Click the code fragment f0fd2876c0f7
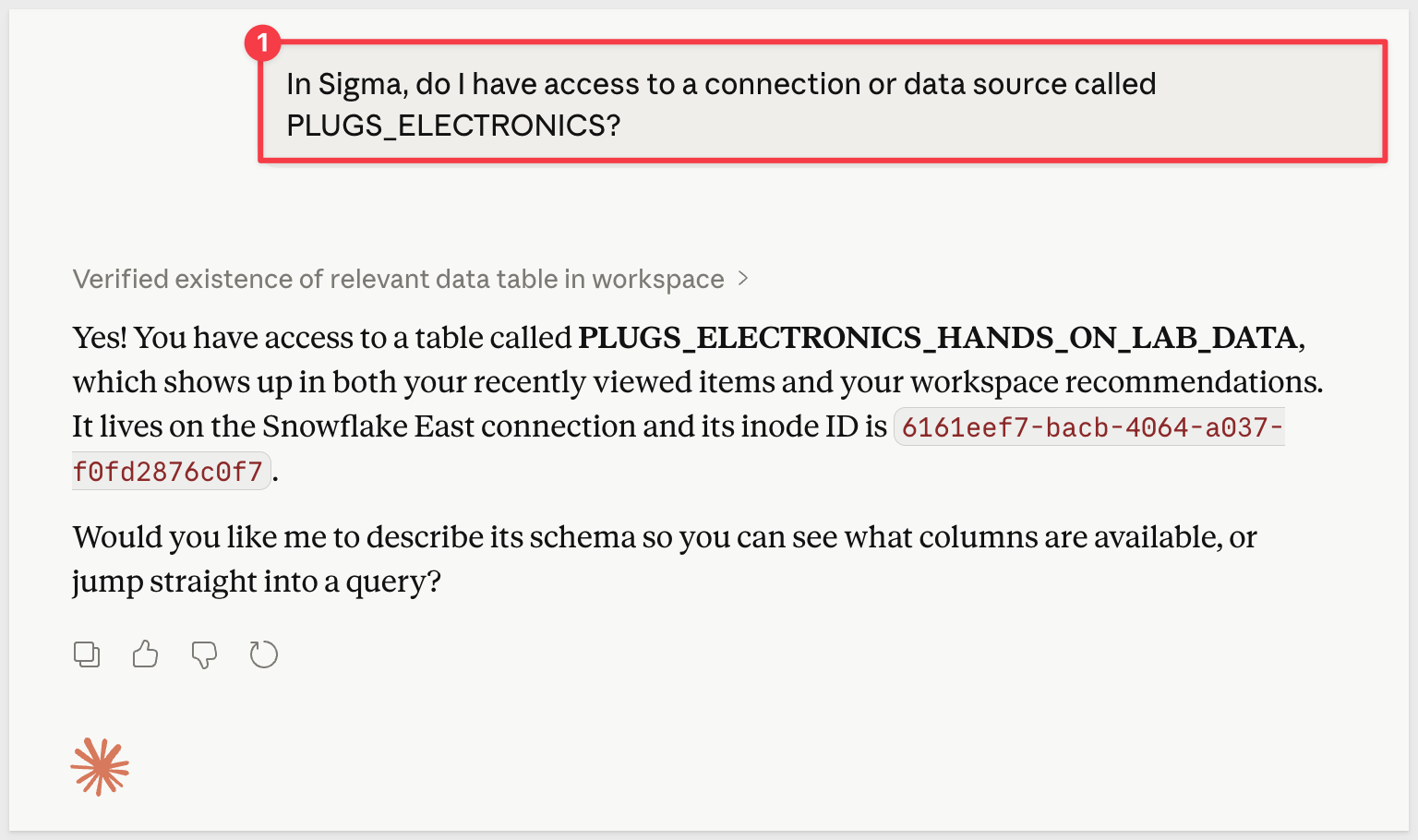1418x840 pixels. (168, 472)
